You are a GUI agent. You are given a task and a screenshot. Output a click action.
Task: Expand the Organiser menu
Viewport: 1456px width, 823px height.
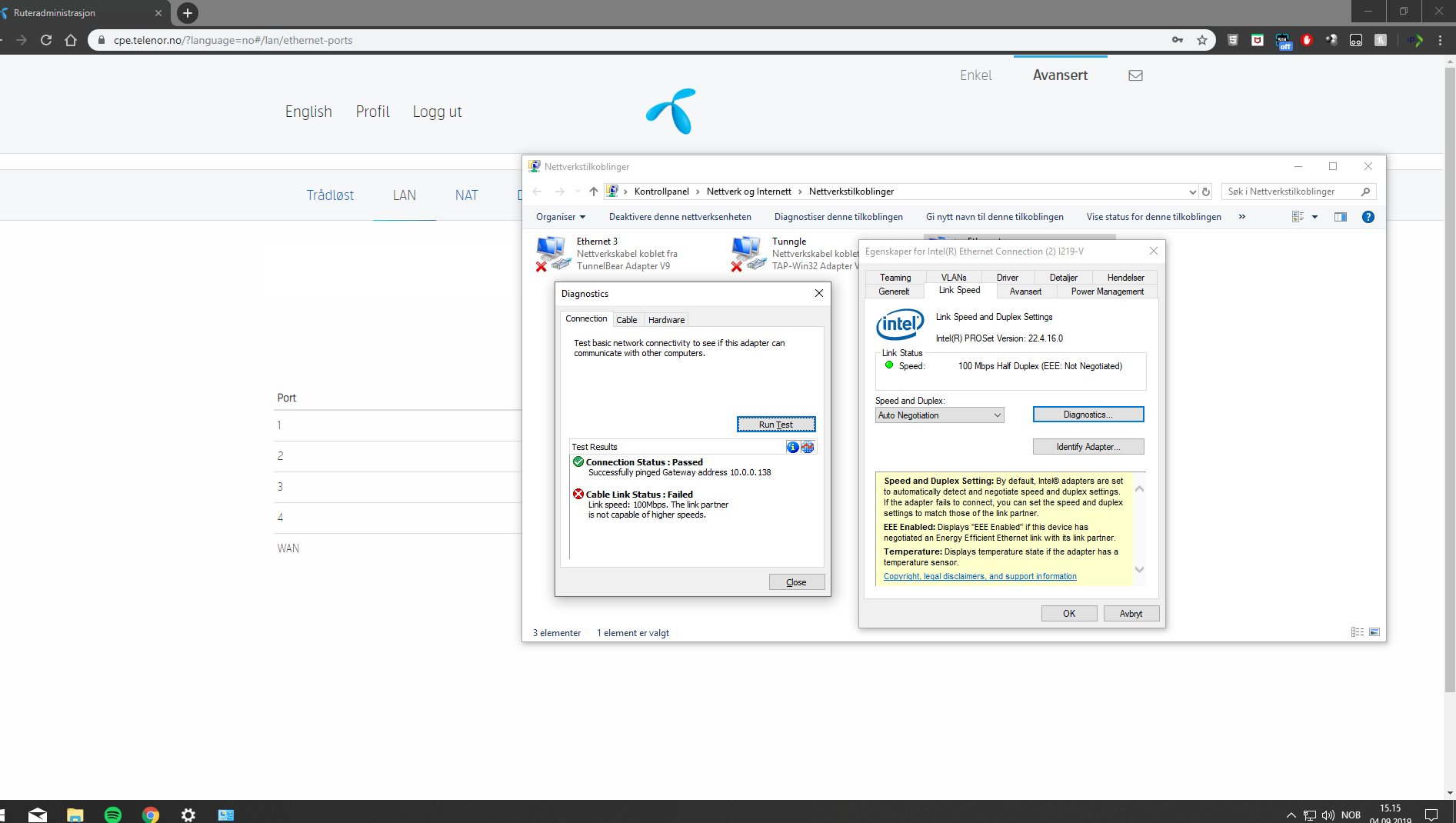(561, 217)
